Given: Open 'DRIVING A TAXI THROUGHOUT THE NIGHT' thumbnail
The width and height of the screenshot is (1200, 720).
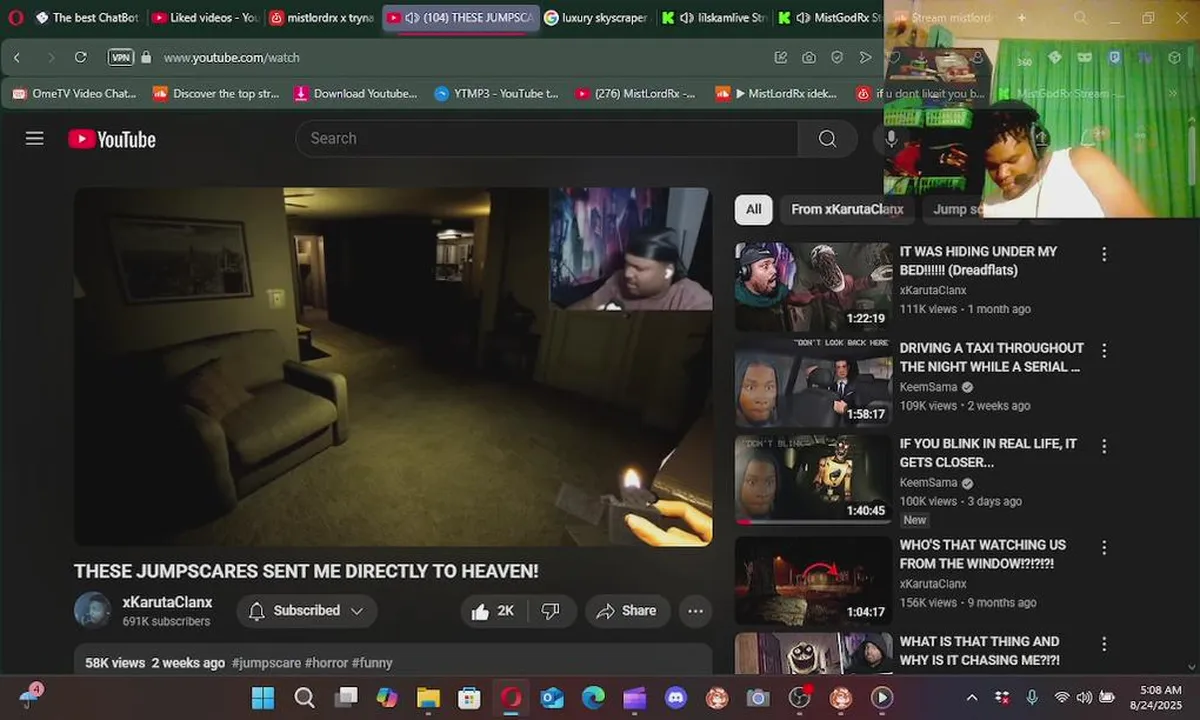Looking at the screenshot, I should (813, 383).
